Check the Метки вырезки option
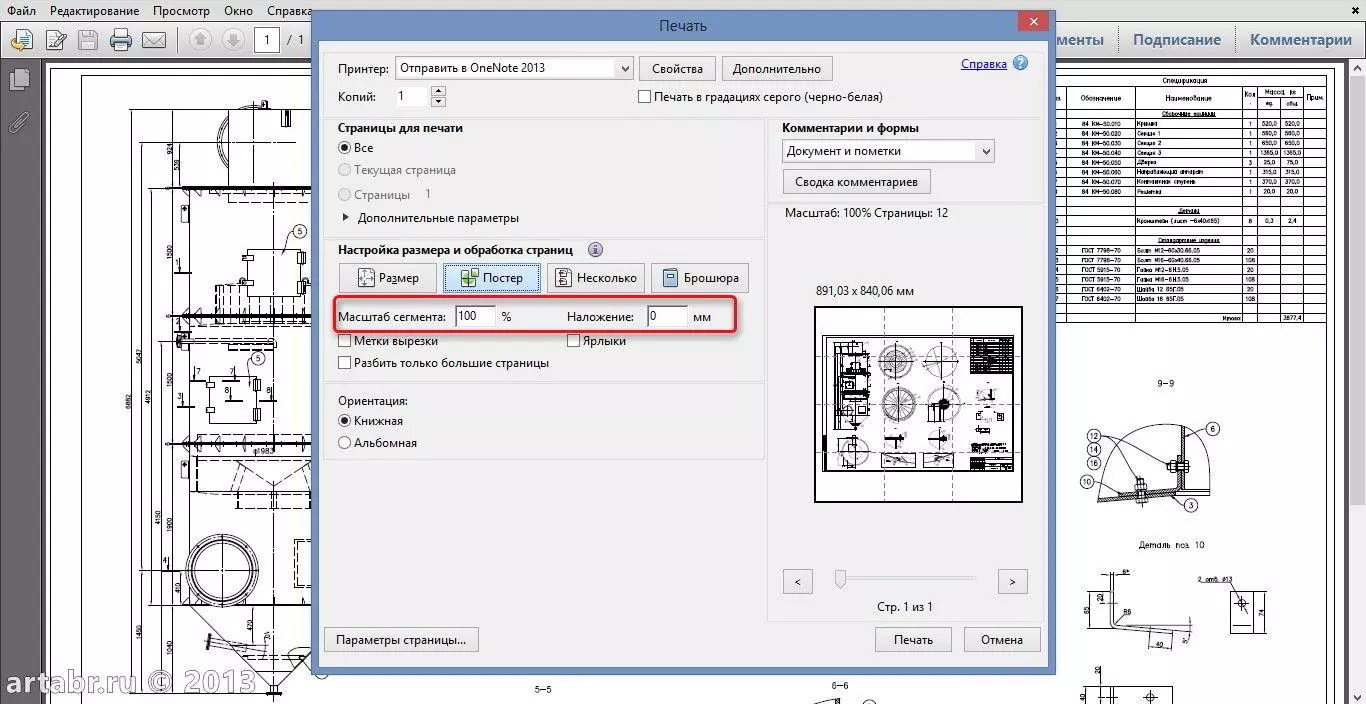This screenshot has height=704, width=1366. 345,340
